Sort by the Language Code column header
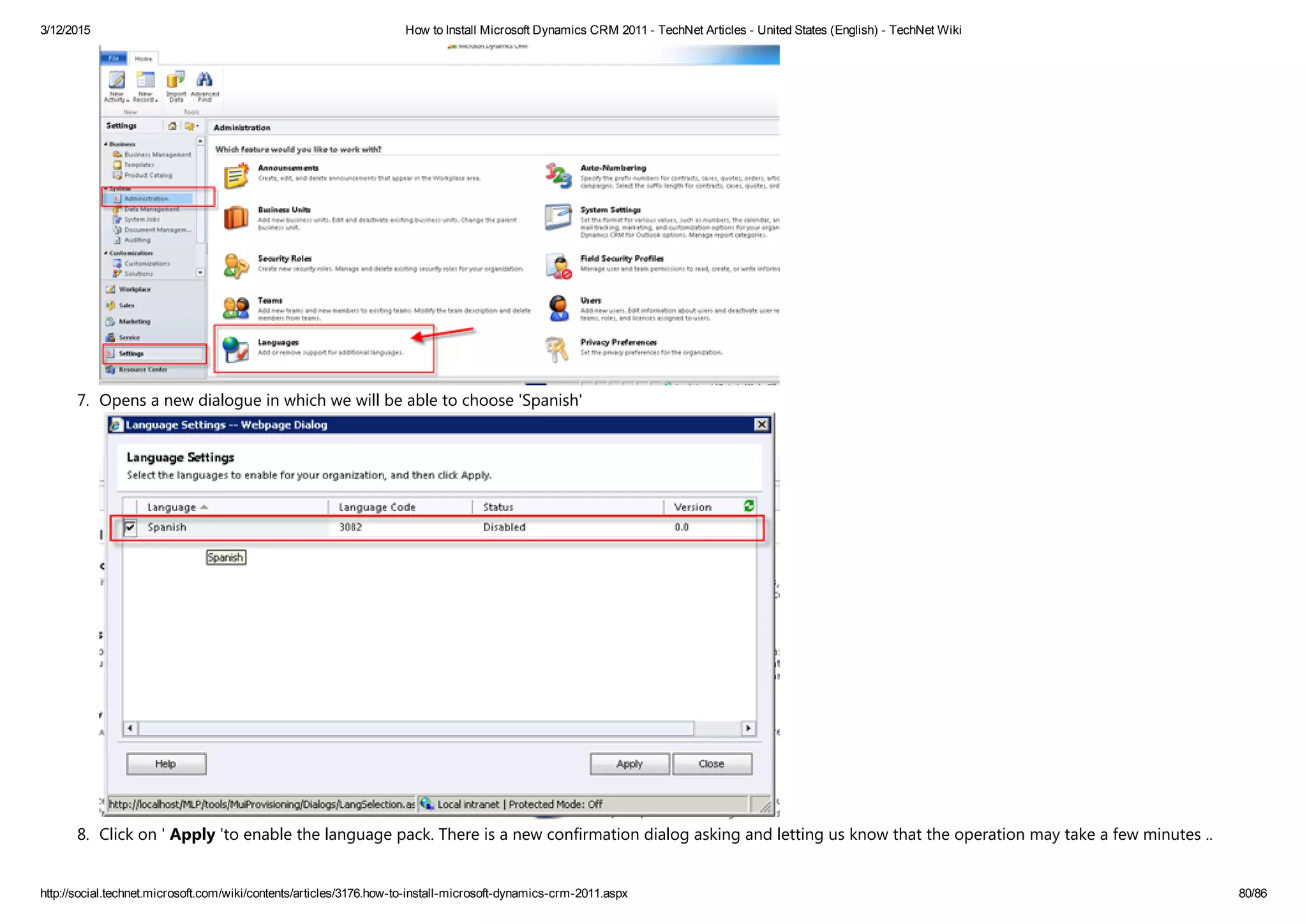1307x924 pixels. (x=377, y=507)
